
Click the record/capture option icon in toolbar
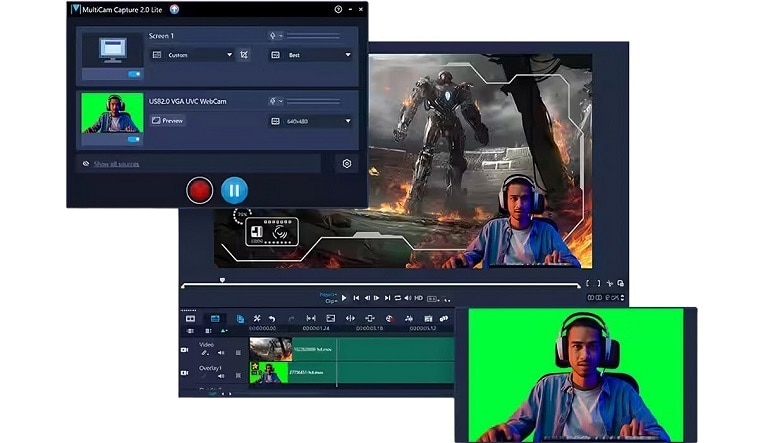[x=330, y=319]
